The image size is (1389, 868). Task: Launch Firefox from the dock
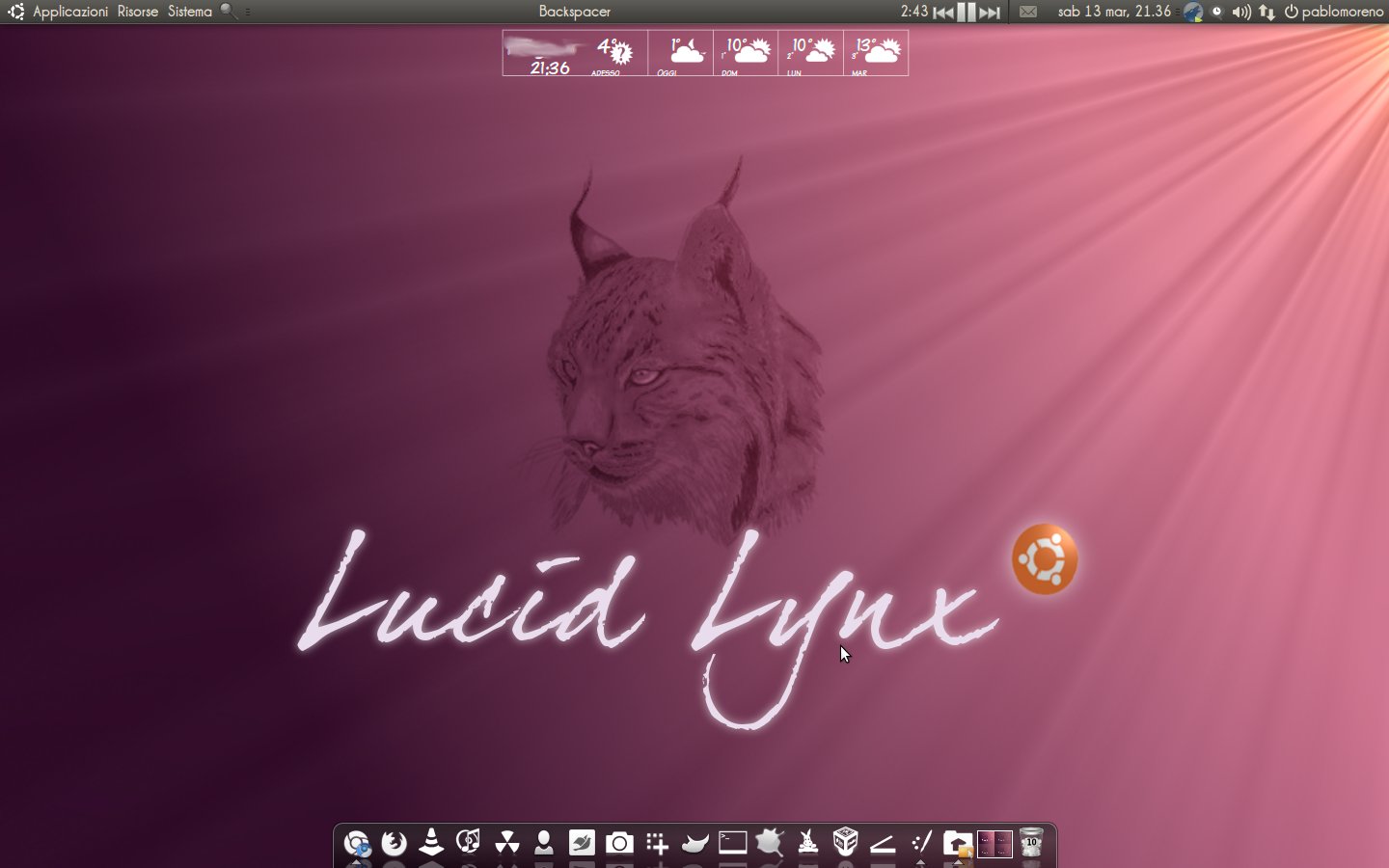[x=394, y=843]
